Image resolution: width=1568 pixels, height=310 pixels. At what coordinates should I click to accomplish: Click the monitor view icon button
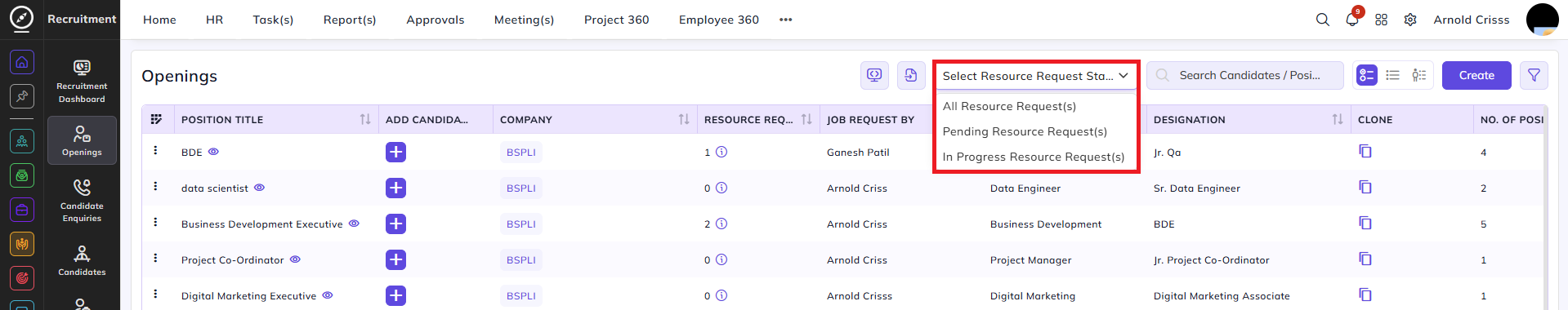[874, 75]
